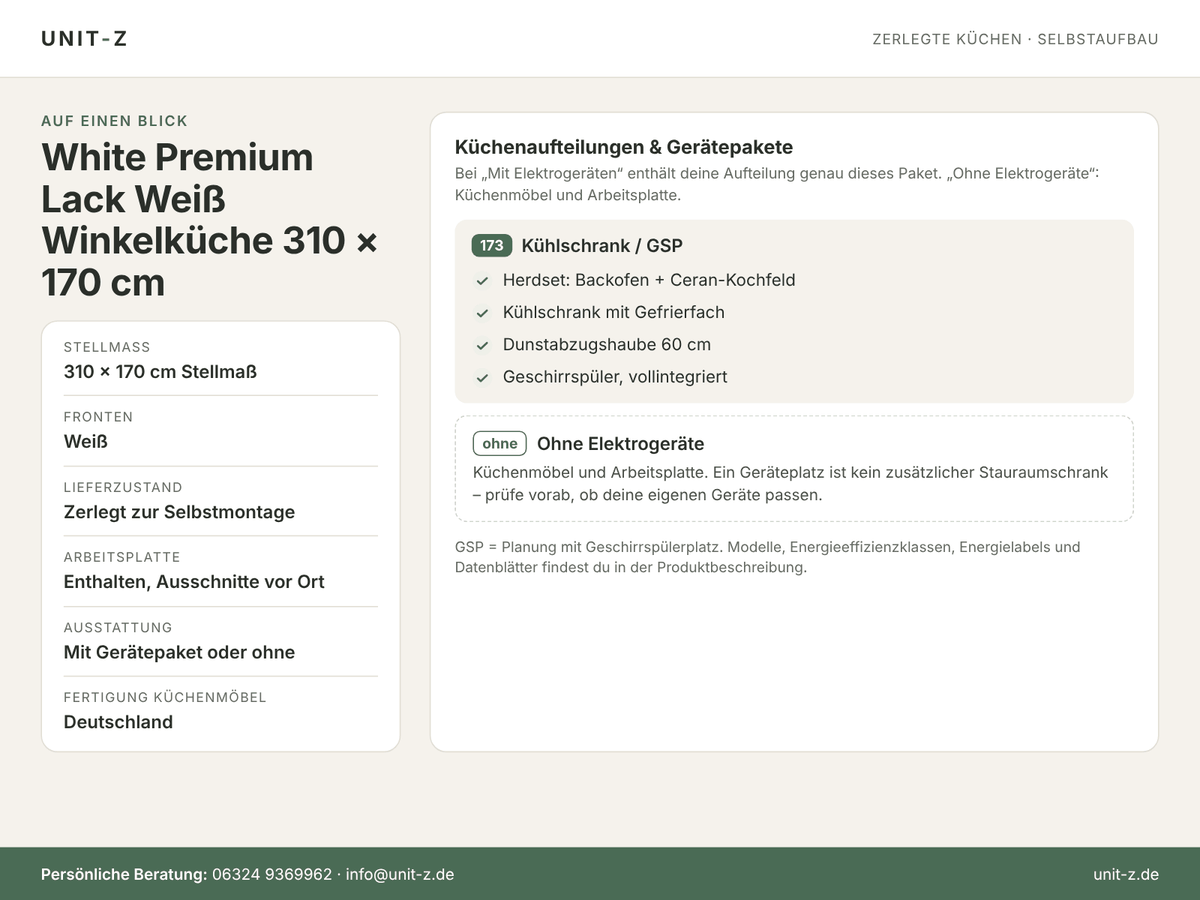Click the heading 'Küchenaufteilungen & Gerätepakete'

[624, 147]
